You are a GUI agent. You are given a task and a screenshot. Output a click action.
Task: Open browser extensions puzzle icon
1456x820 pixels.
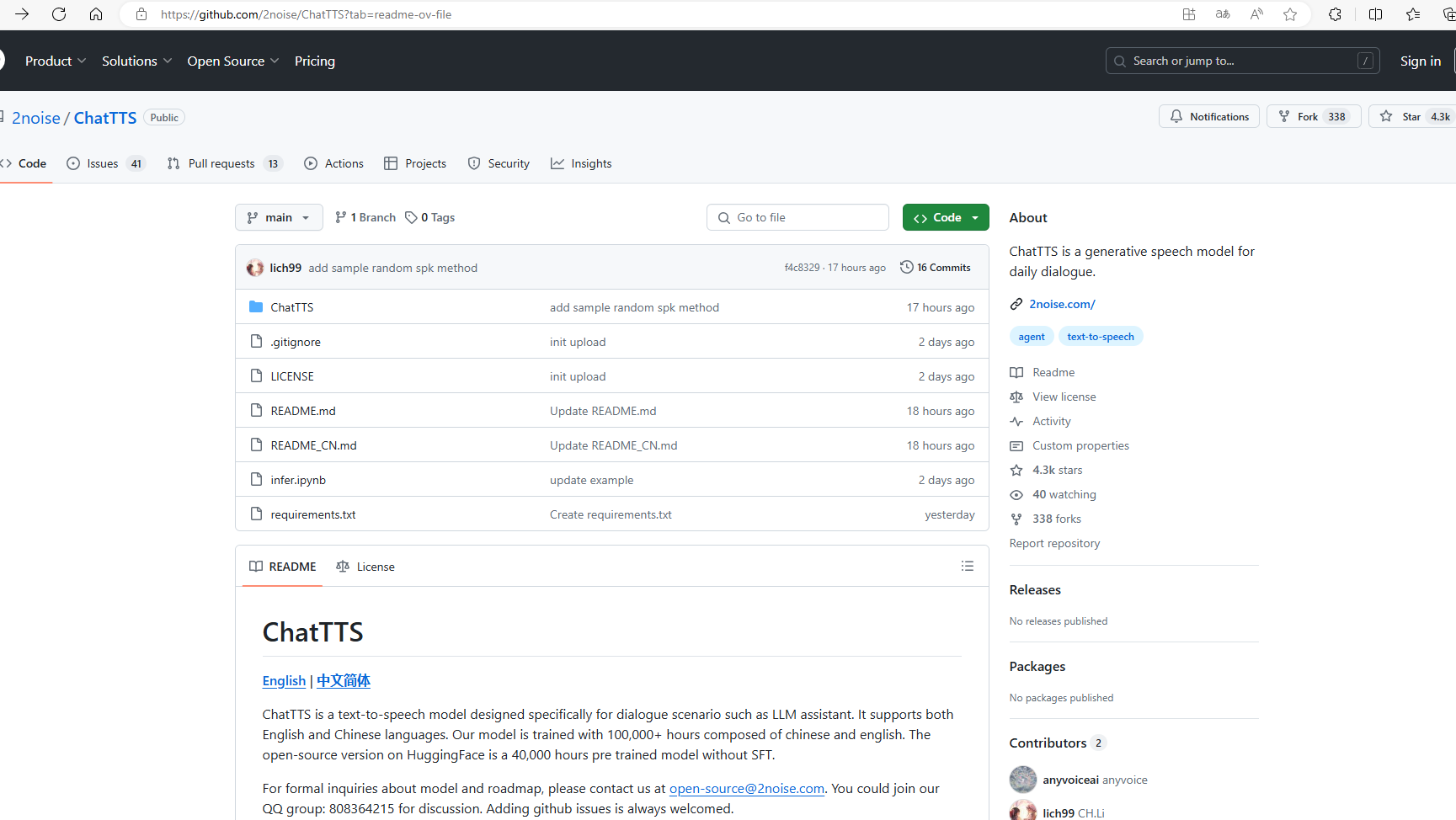click(x=1335, y=14)
